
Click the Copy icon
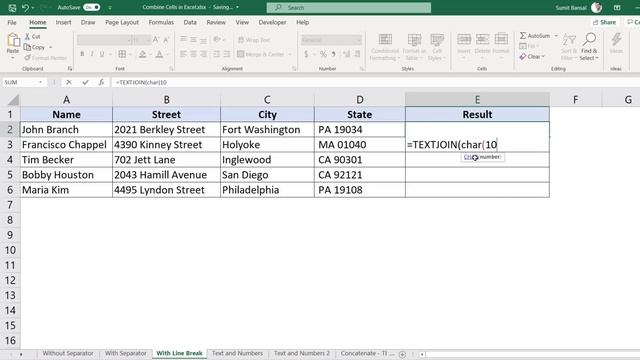(27, 47)
